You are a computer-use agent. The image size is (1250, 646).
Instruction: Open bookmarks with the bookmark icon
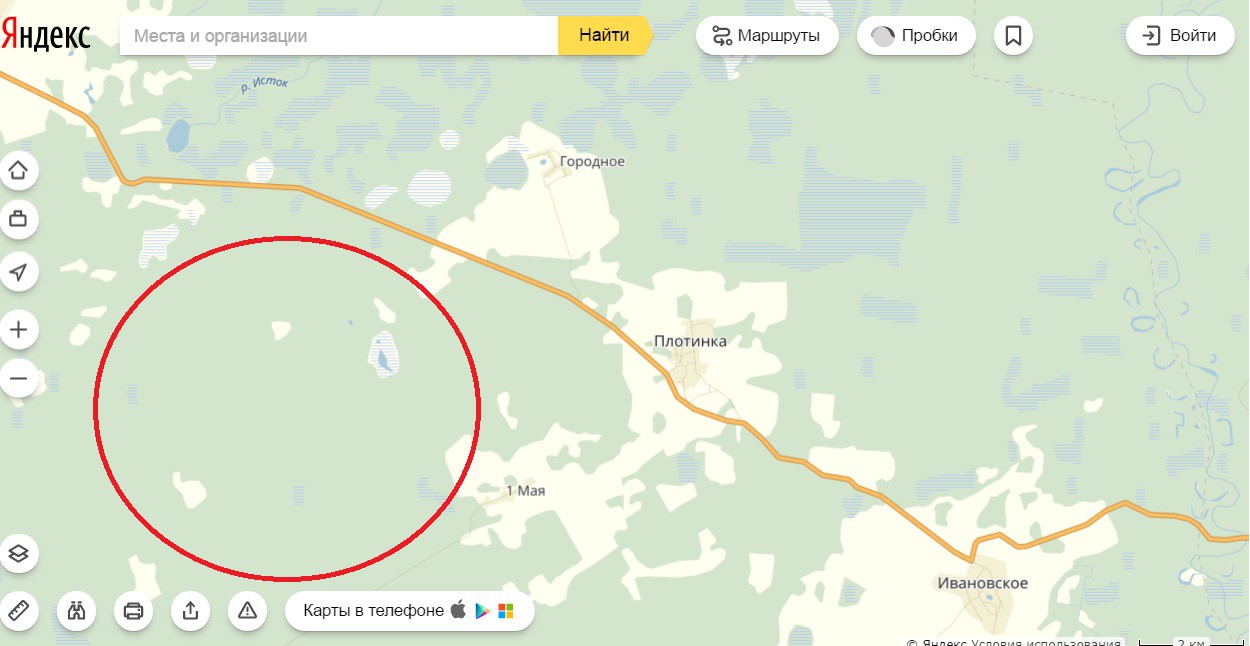1013,36
